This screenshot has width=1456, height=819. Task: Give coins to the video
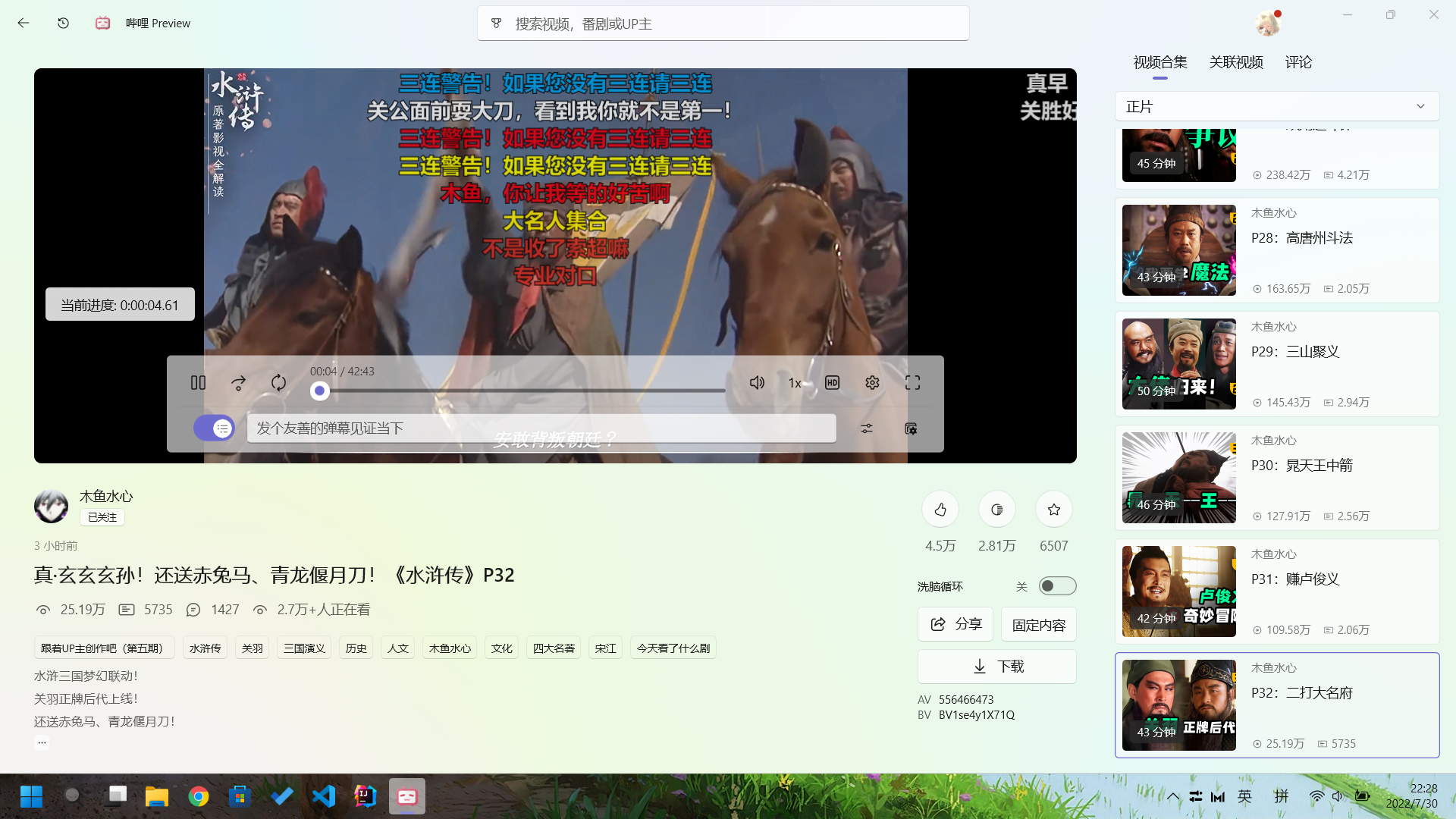click(997, 510)
